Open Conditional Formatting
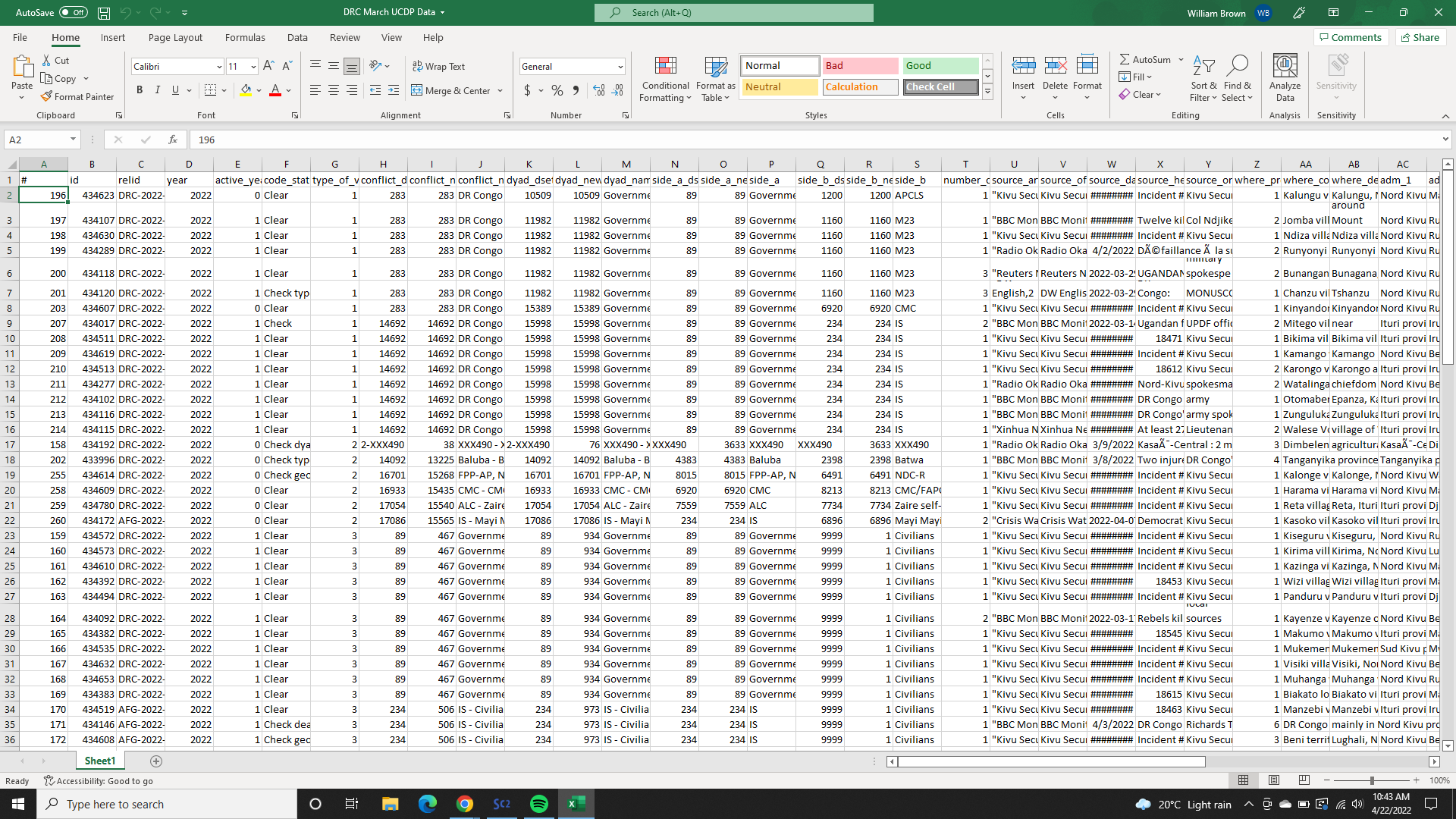The image size is (1456, 819). [x=665, y=78]
